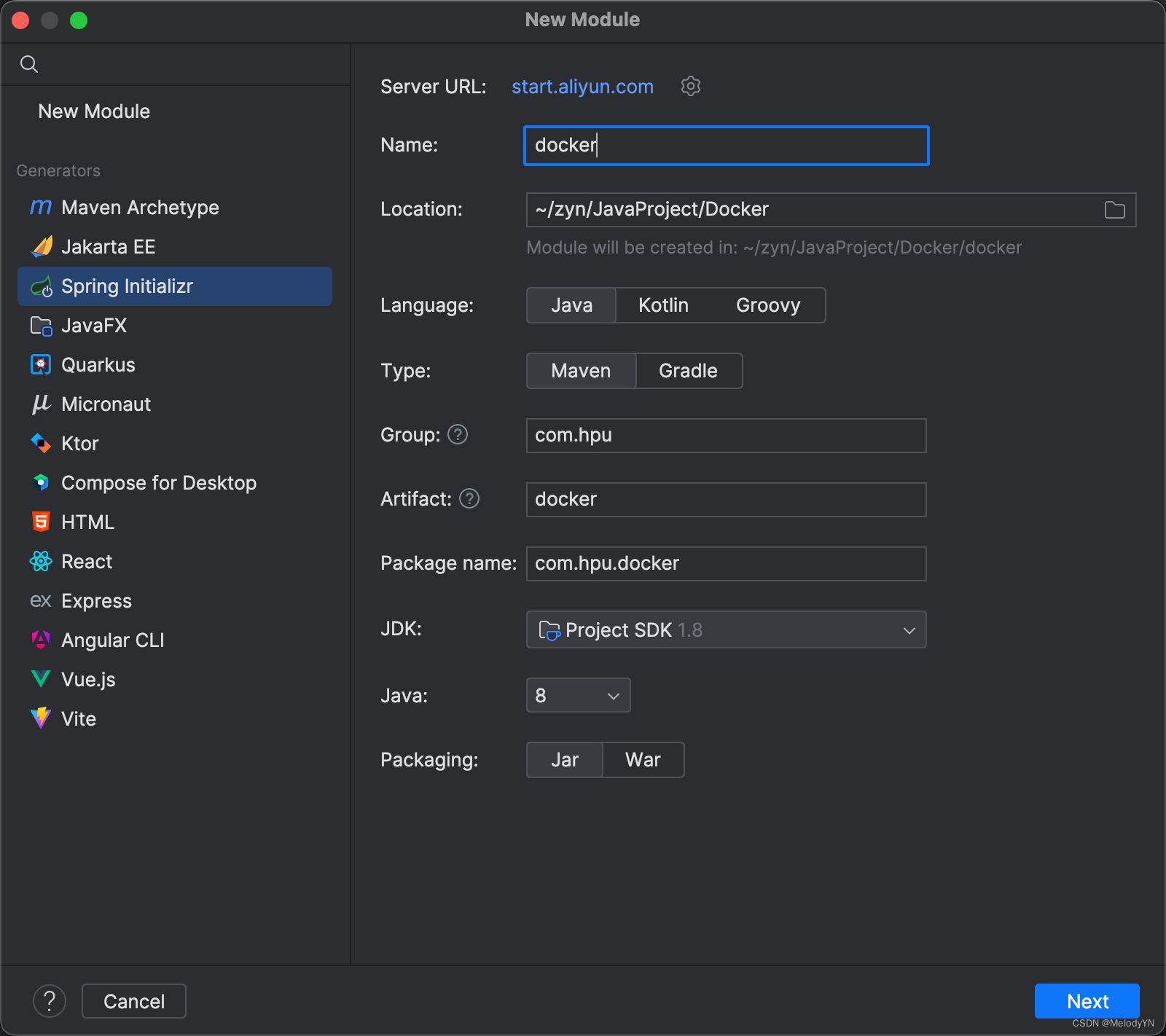Screen dimensions: 1166x1036
Task: Close the New Module dialog window
Action: [20, 20]
